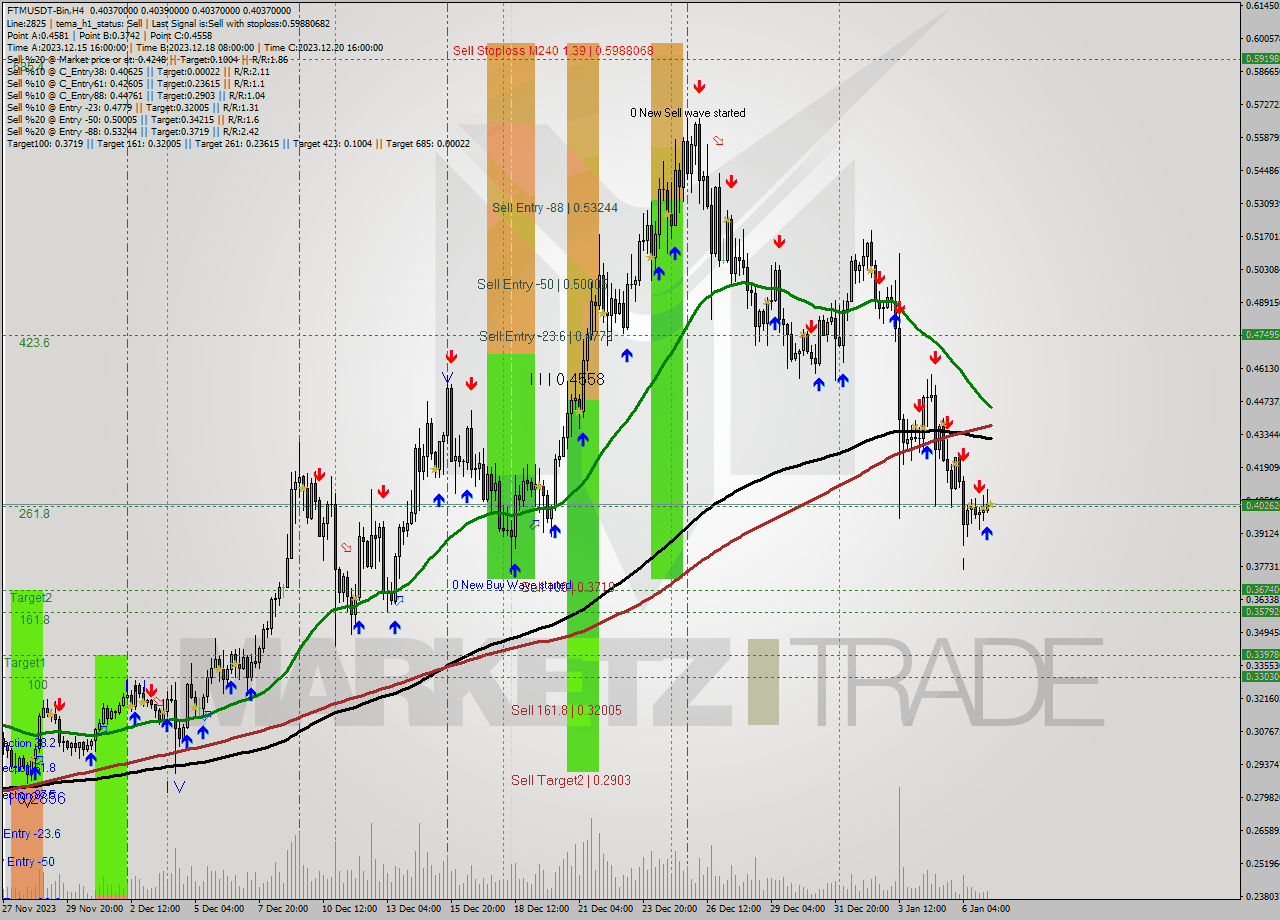
Task: Click the 'Sell 161.8 | 0.32005' label
Action: point(566,710)
